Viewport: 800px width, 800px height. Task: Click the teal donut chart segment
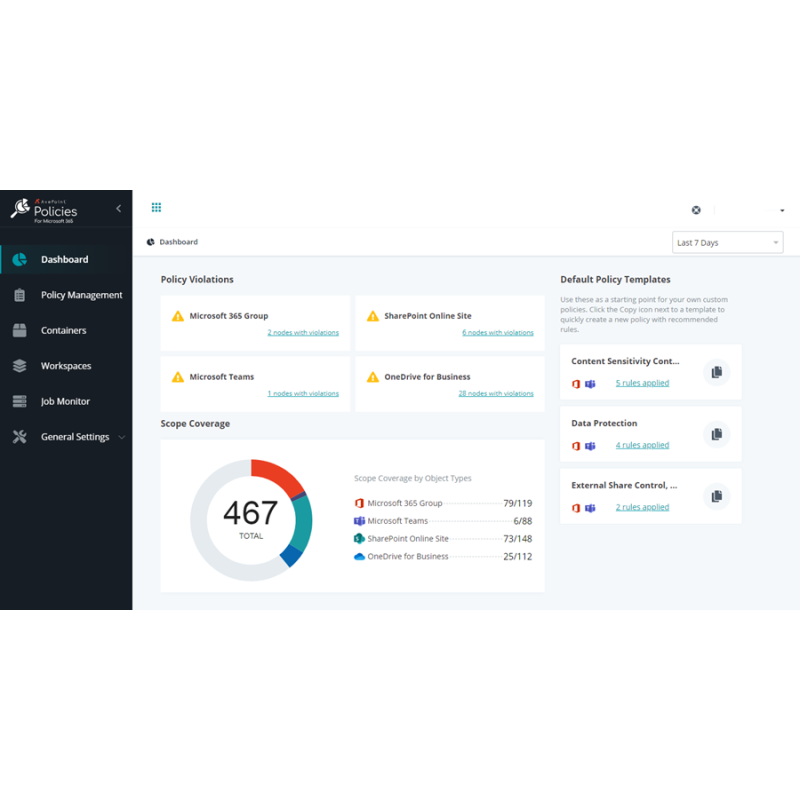click(x=303, y=523)
